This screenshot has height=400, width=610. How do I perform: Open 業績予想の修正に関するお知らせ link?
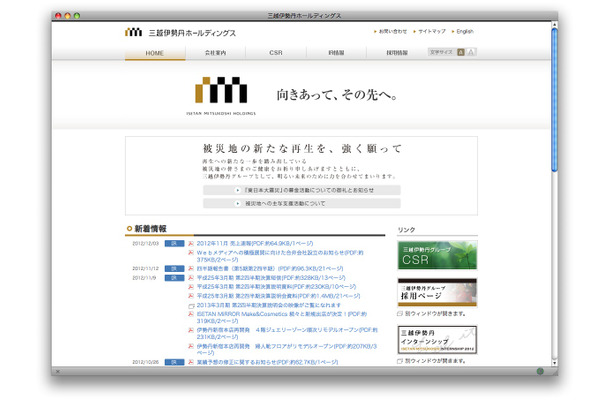[267, 362]
